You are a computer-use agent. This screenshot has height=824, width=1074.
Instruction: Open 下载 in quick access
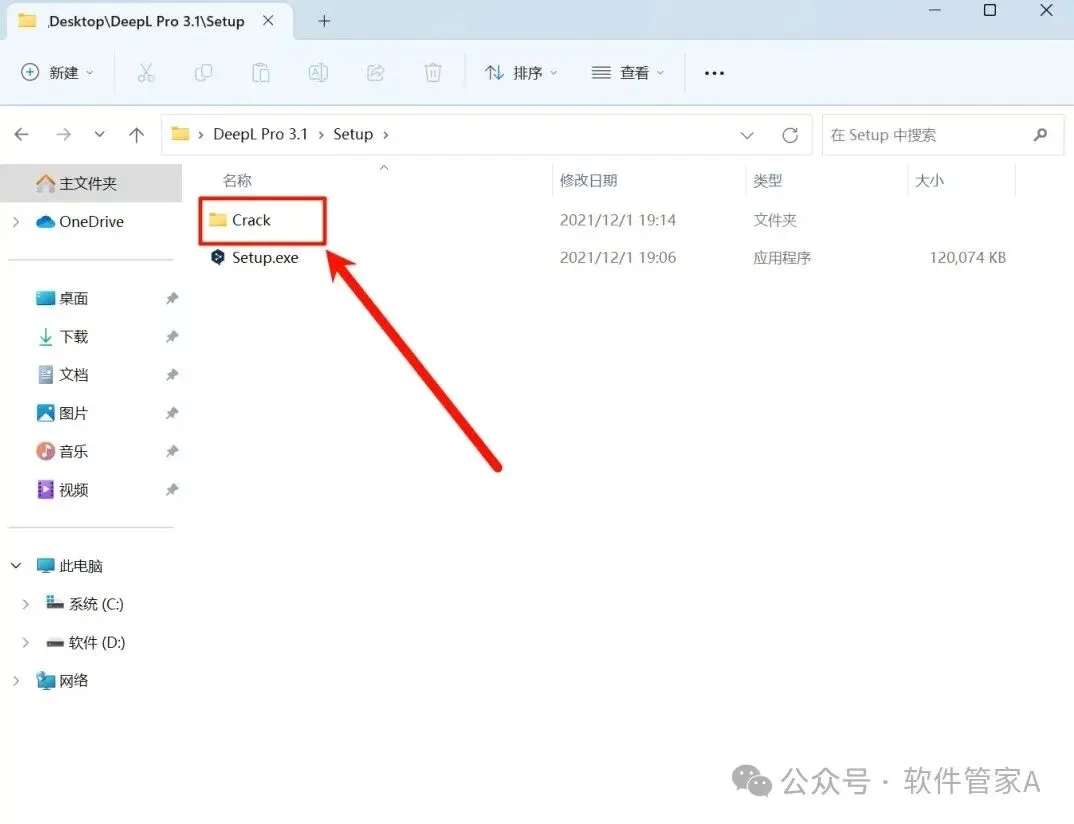(62, 337)
